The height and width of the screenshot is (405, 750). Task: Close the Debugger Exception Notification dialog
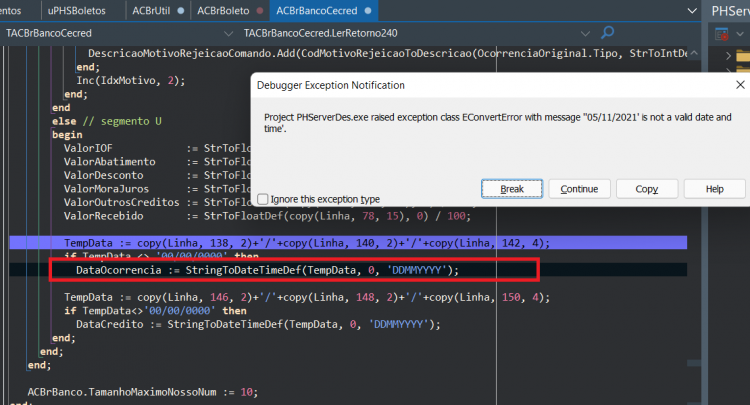point(740,85)
